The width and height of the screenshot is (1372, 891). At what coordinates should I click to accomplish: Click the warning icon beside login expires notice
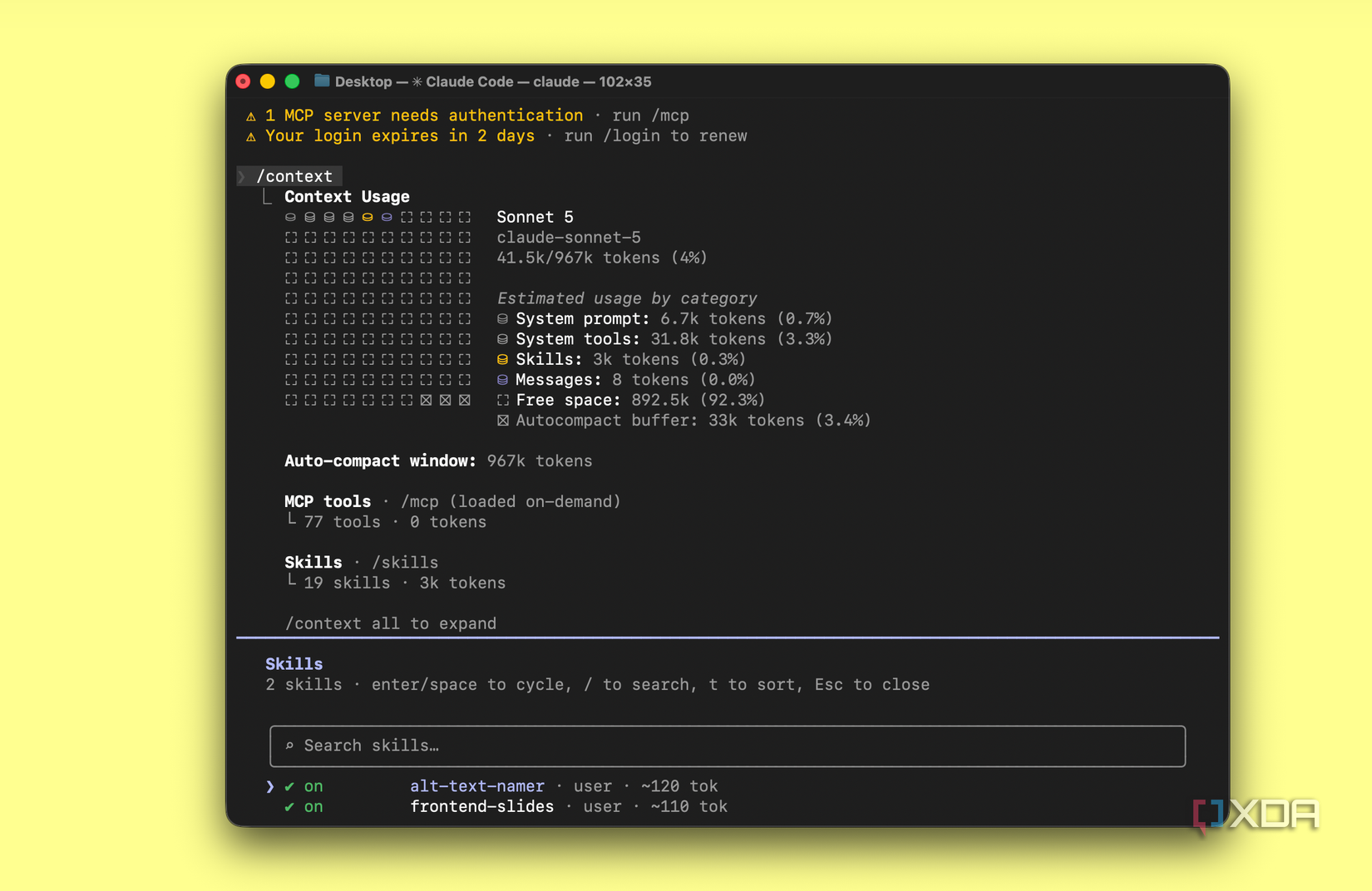[251, 136]
